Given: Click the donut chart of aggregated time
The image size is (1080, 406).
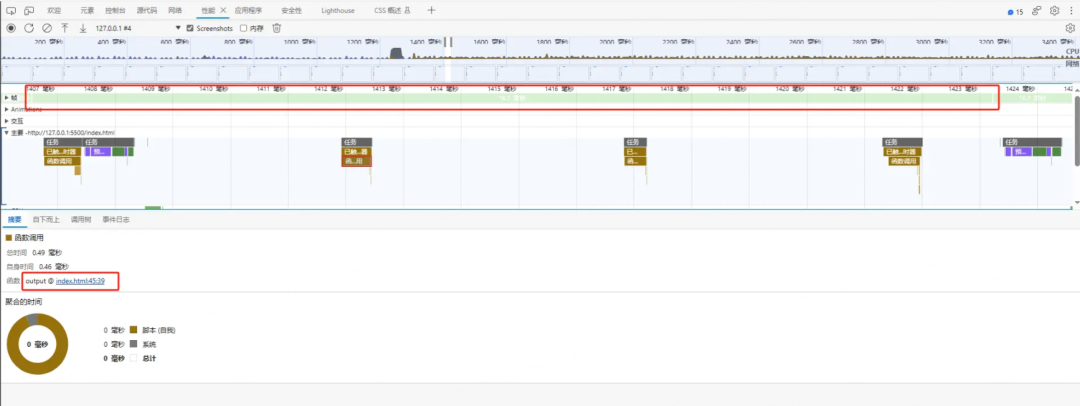Looking at the screenshot, I should (38, 344).
